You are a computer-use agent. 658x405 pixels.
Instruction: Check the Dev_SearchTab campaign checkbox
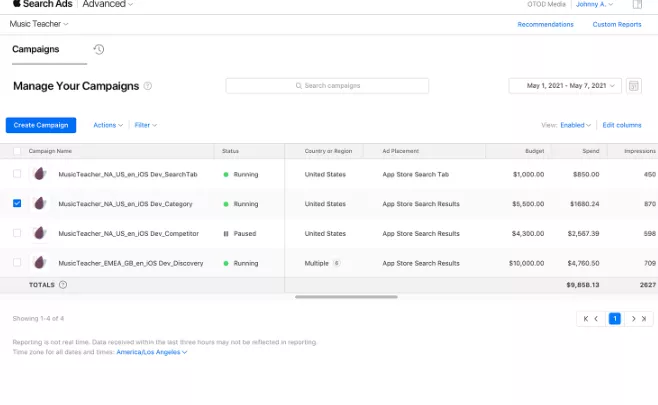coord(17,174)
